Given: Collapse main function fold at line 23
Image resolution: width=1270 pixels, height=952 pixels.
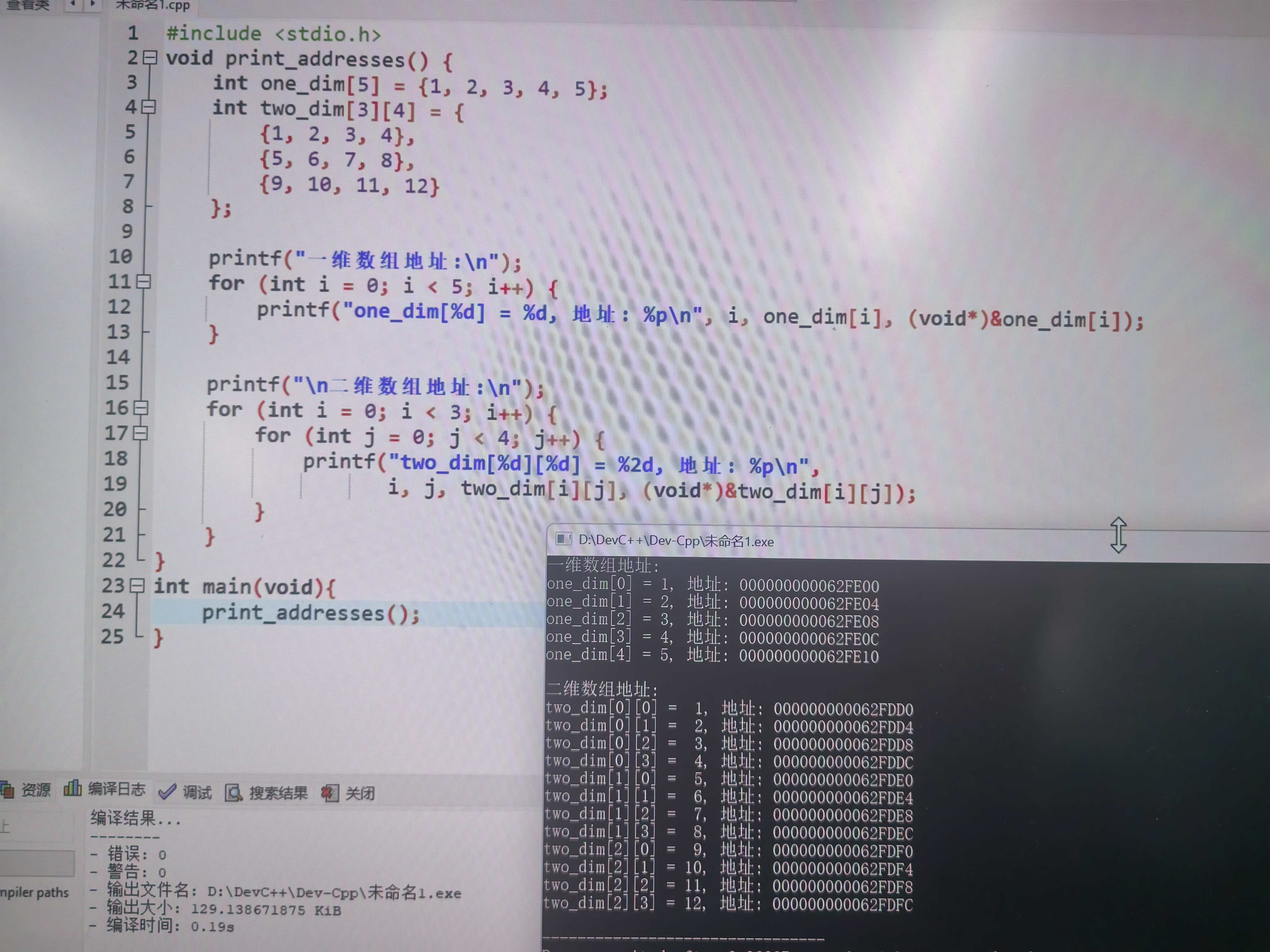Looking at the screenshot, I should click(137, 585).
